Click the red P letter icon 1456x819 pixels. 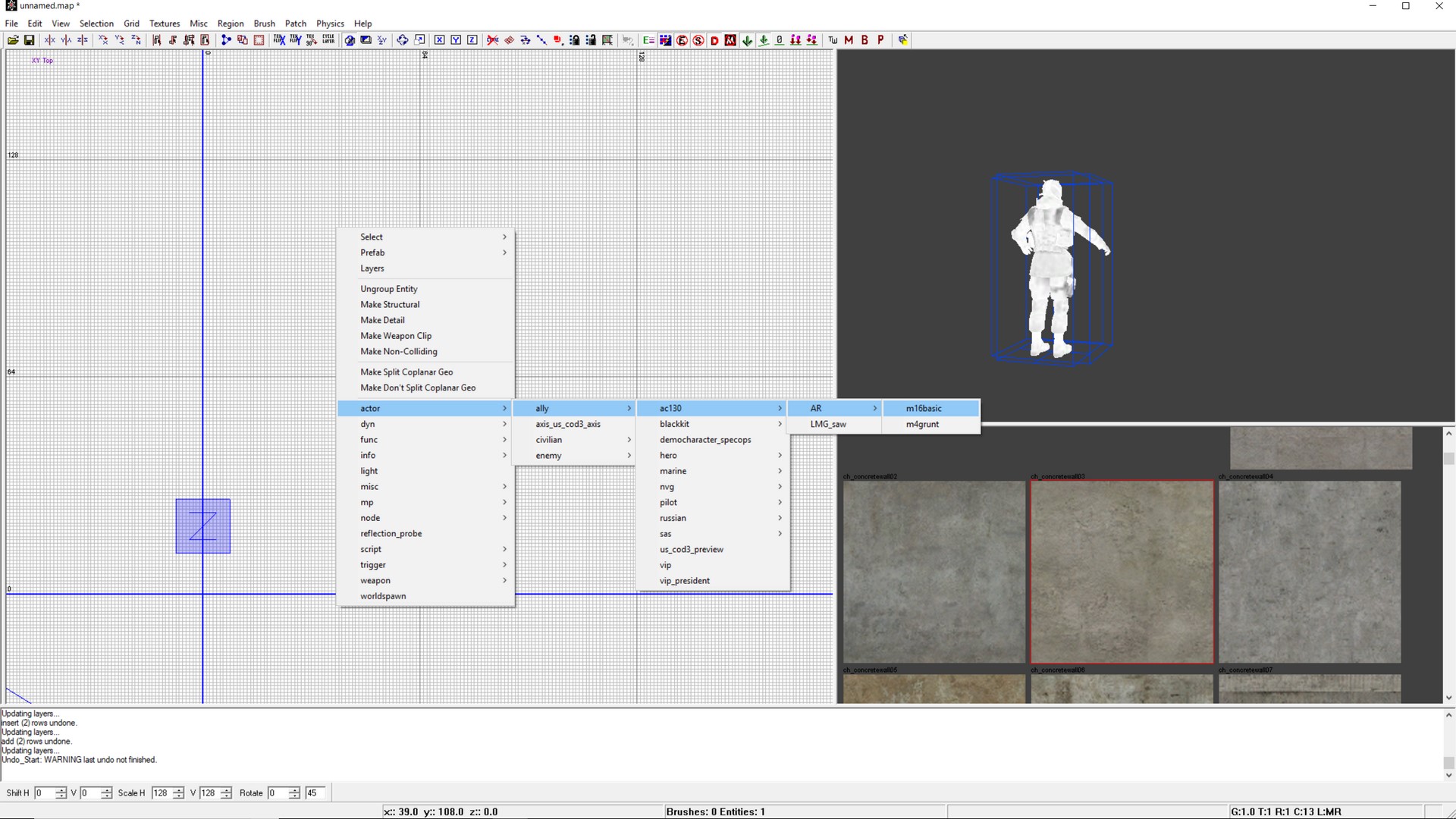880,40
